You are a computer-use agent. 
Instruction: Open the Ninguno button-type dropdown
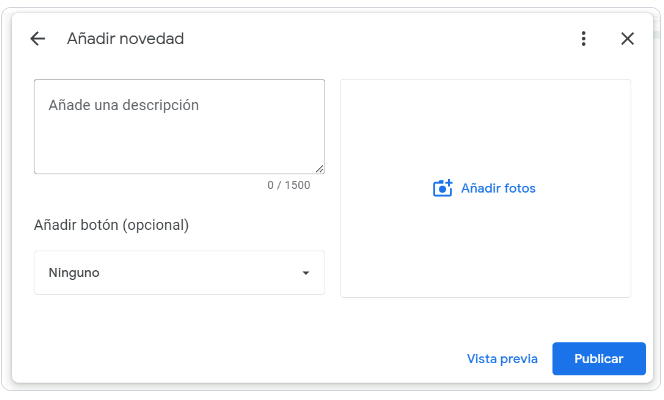point(179,273)
